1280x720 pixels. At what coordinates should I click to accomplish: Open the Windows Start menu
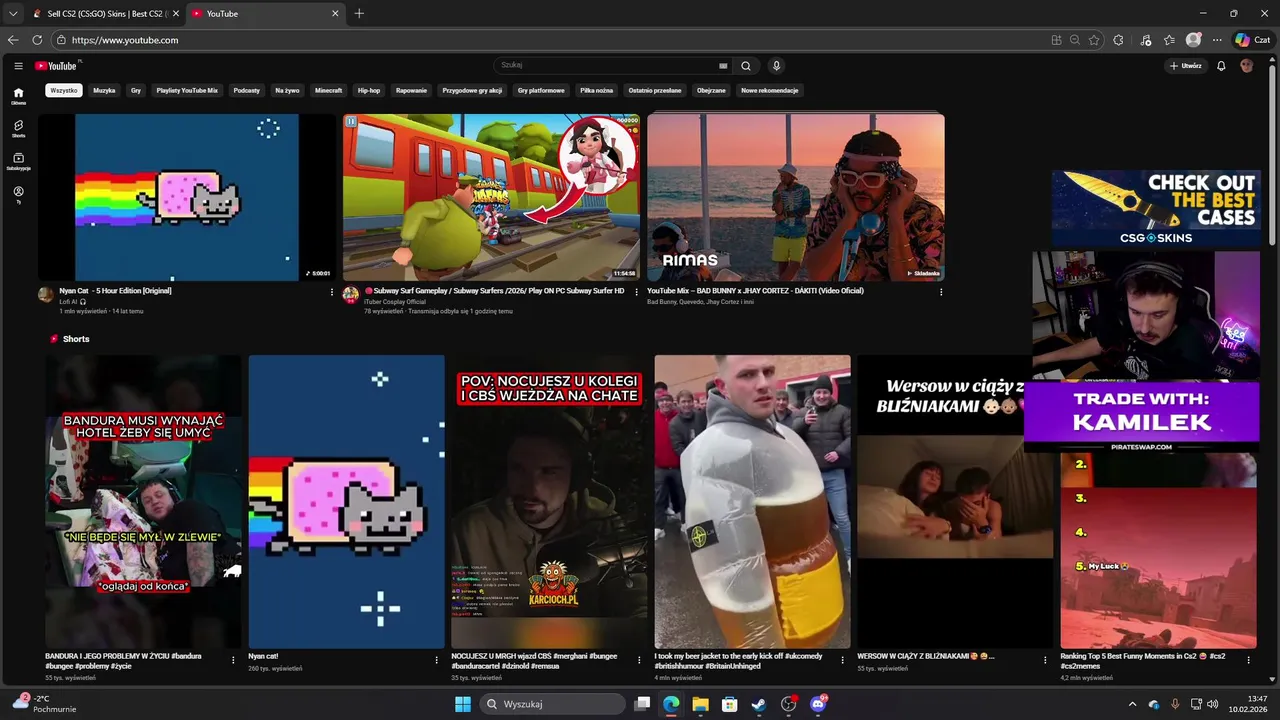tap(463, 704)
